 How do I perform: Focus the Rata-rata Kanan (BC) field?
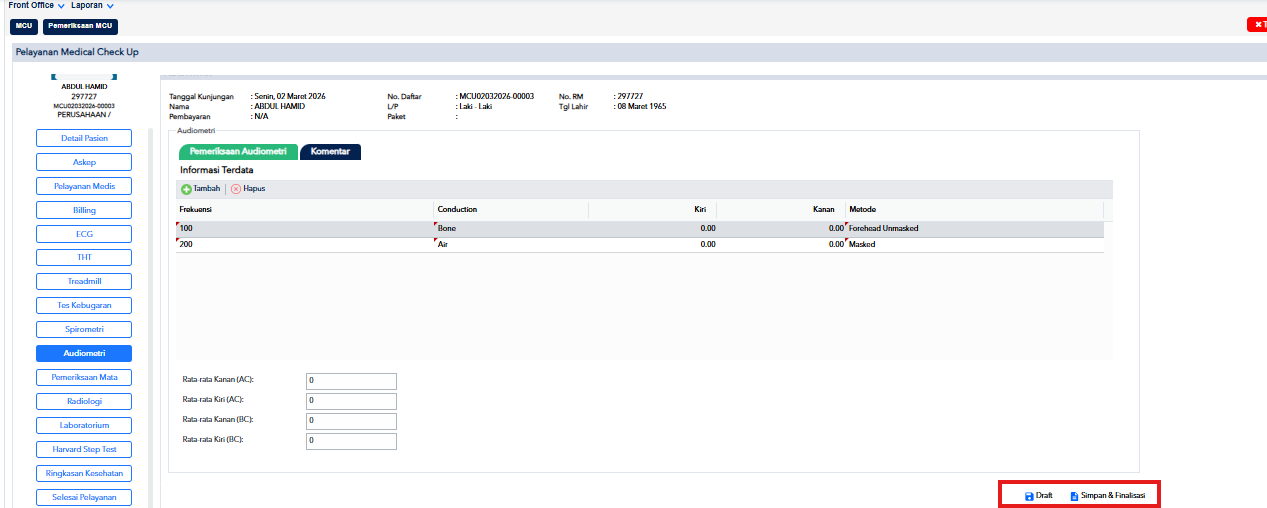point(351,421)
